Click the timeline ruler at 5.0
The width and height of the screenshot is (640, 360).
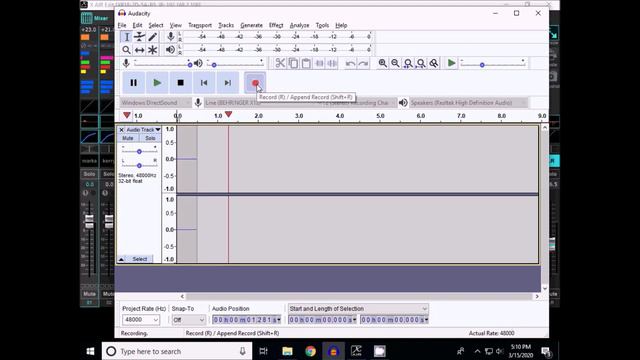click(x=380, y=116)
